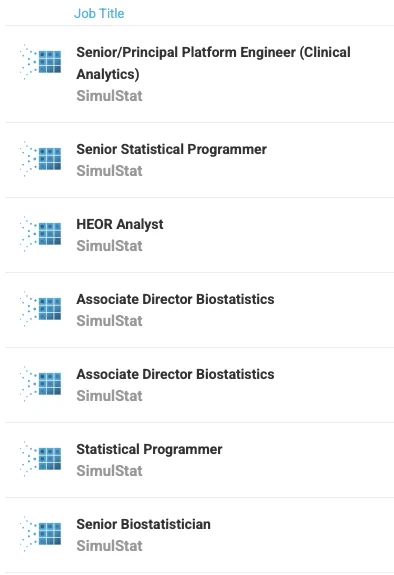Open the first Associate Director Biostatistics posting
The width and height of the screenshot is (394, 575).
pos(175,299)
